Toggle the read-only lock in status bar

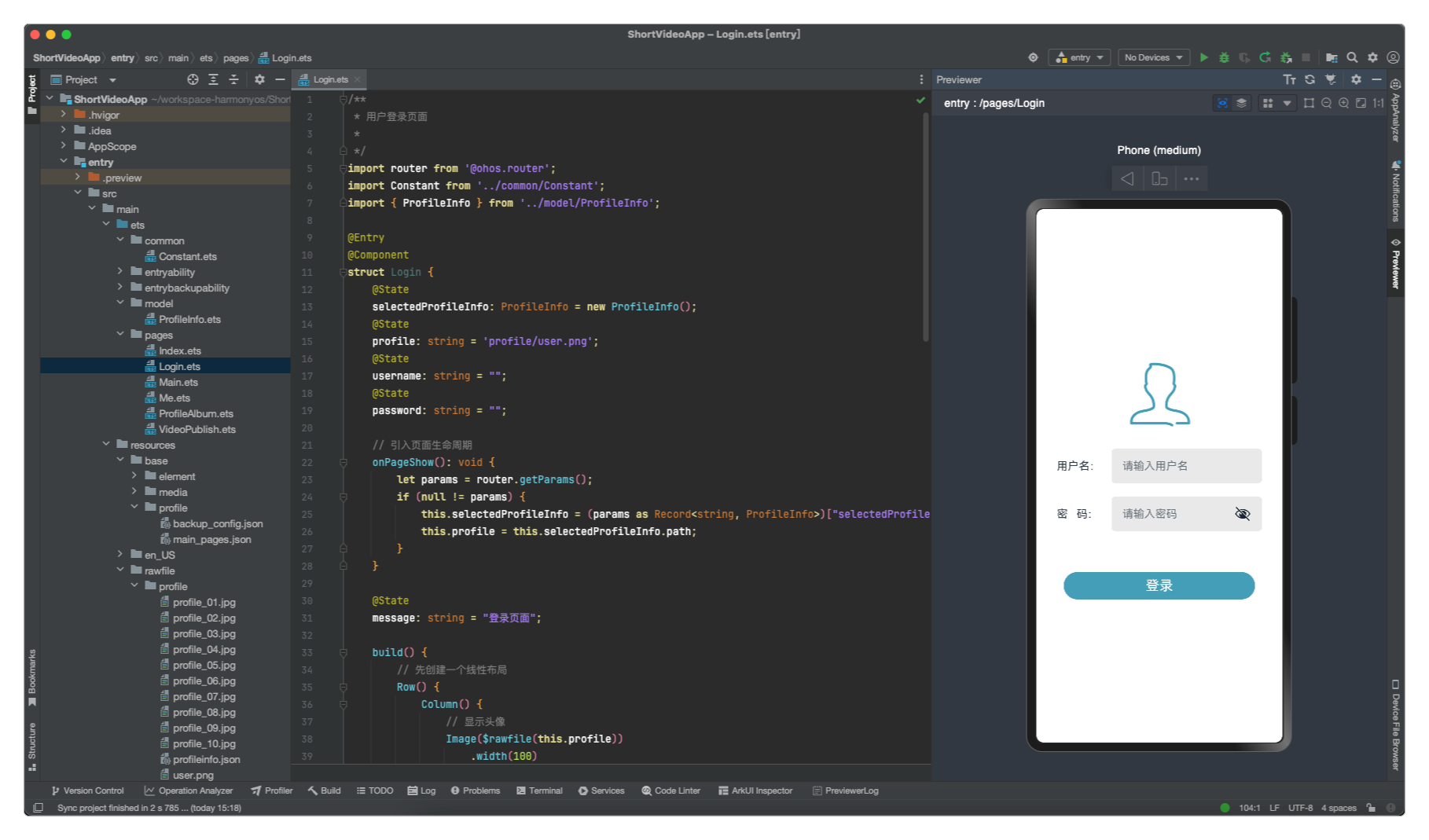click(1371, 808)
